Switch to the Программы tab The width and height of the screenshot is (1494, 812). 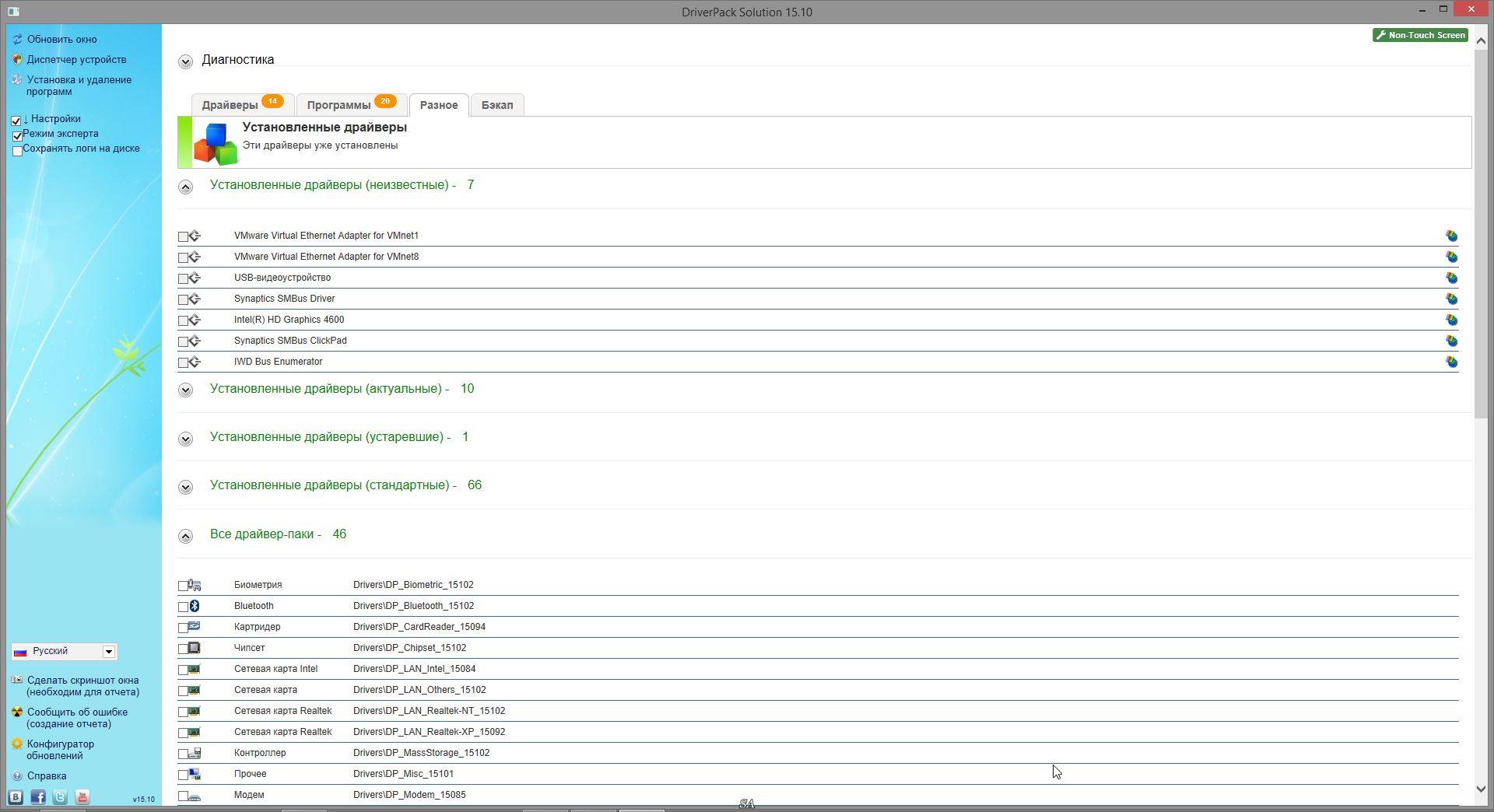(x=352, y=105)
